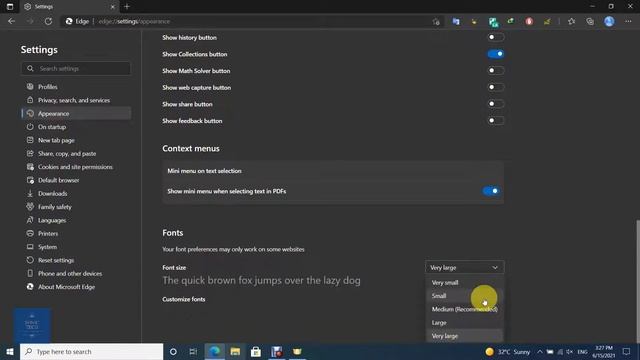Image resolution: width=640 pixels, height=360 pixels.
Task: Open the volume speaker tray icon
Action: tap(569, 351)
